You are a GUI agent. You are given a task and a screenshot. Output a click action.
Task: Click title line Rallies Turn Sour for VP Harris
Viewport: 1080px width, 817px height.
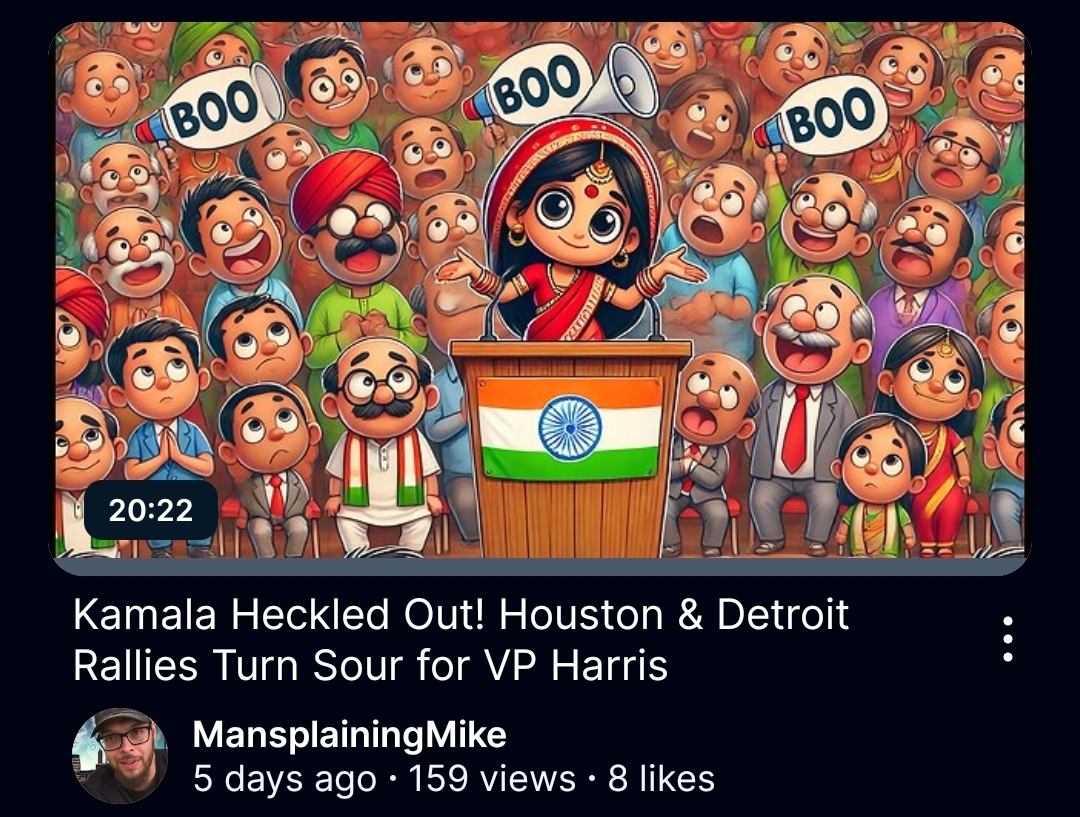click(371, 665)
